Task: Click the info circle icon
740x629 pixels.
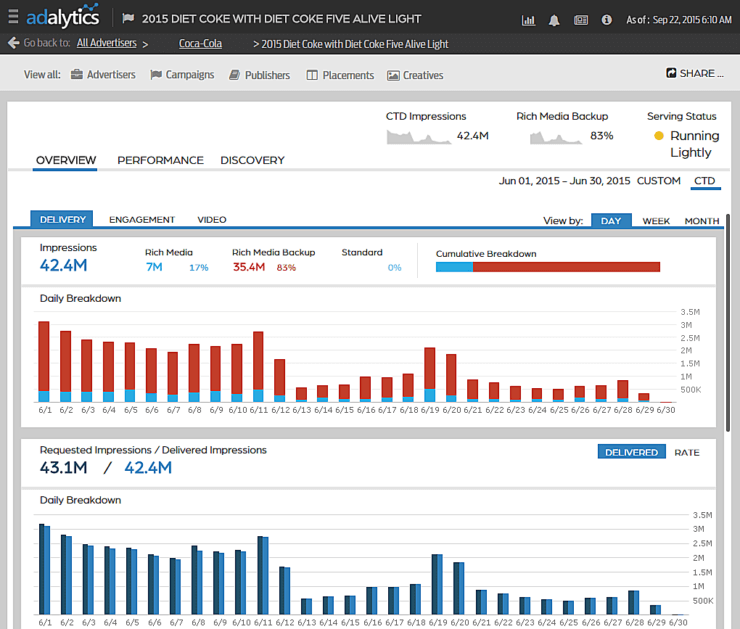Action: click(x=606, y=20)
